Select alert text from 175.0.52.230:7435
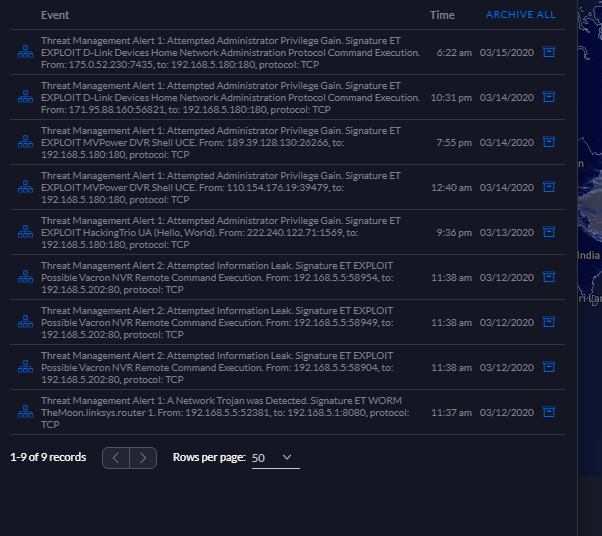Image resolution: width=602 pixels, height=536 pixels. 230,52
